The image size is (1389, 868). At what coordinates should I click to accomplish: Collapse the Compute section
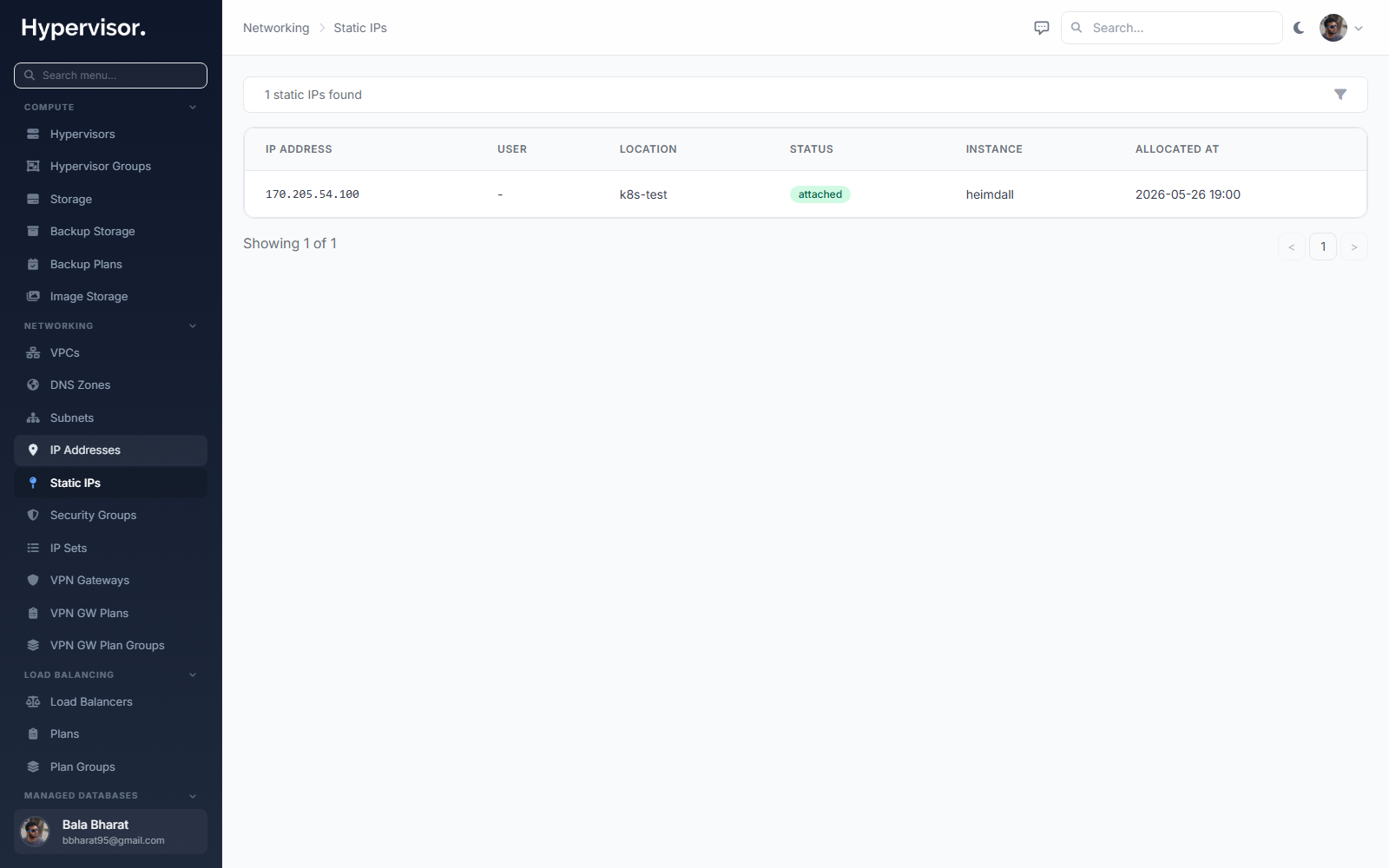pos(193,107)
